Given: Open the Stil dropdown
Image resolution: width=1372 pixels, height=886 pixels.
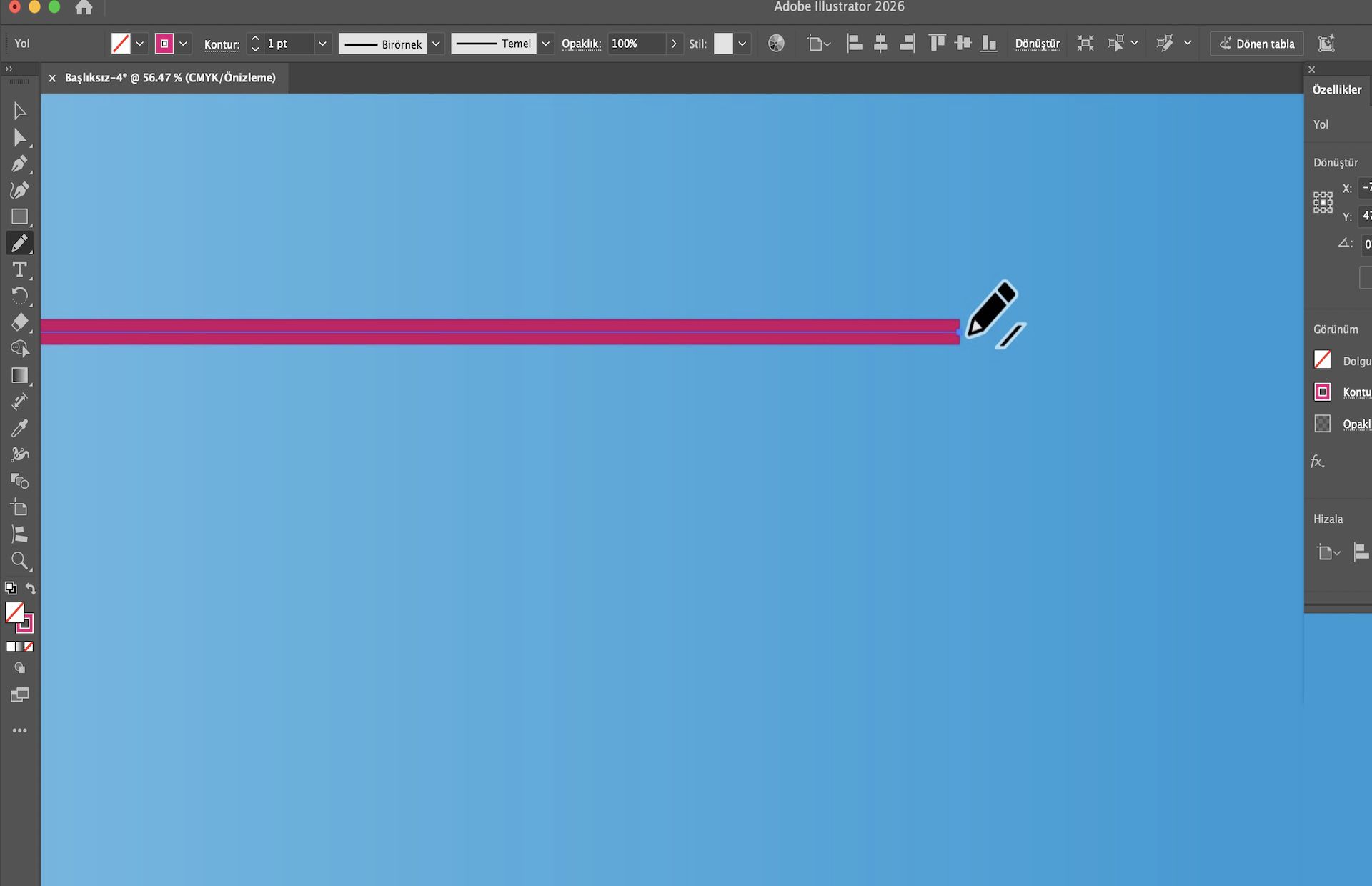Looking at the screenshot, I should click(x=742, y=44).
